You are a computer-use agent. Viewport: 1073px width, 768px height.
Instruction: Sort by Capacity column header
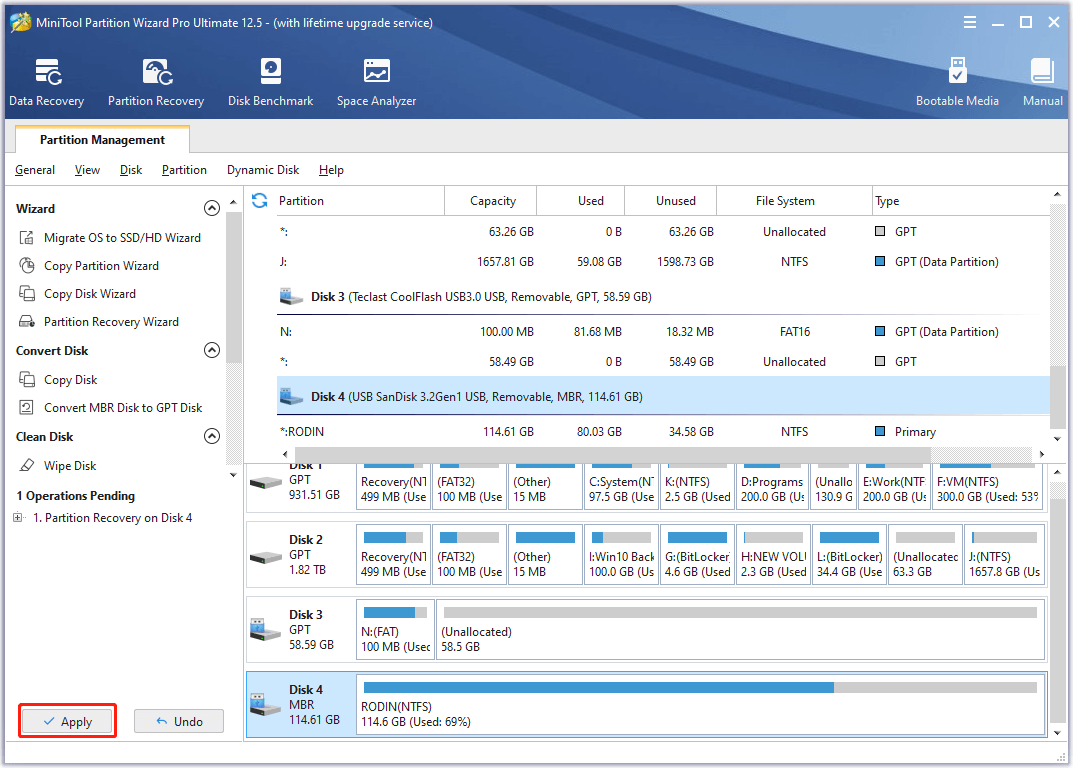pos(492,201)
